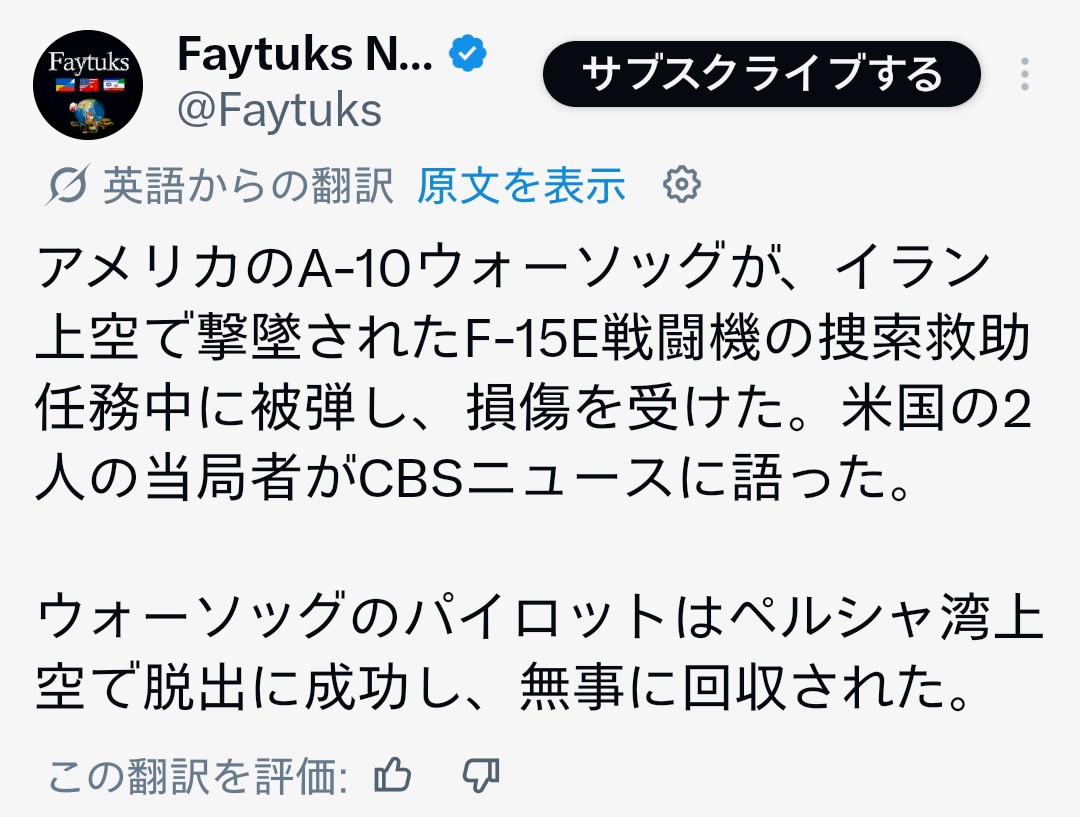Click the blue verified badge

468,53
